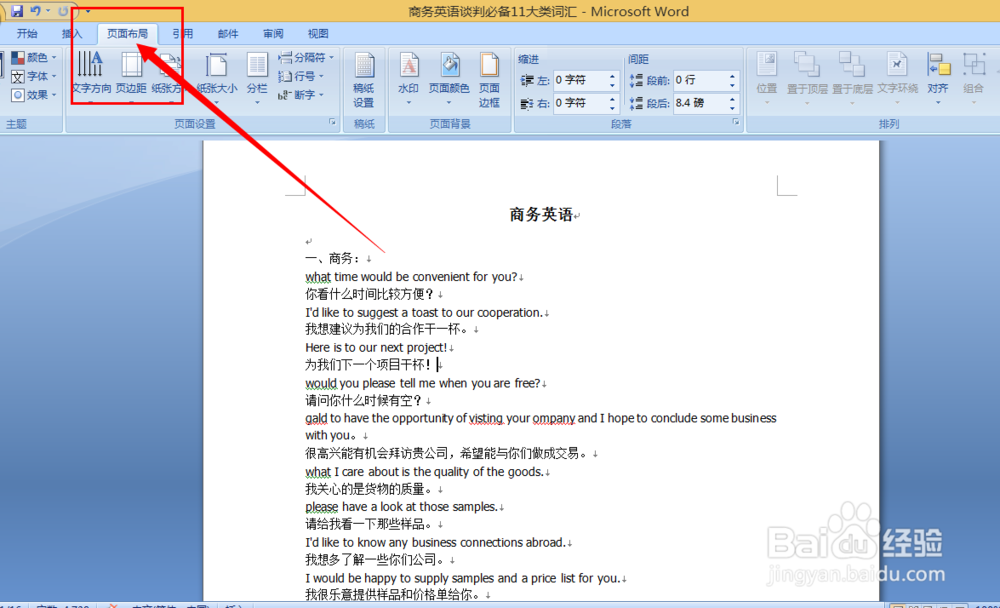Decrease the left indent with the down spinner

612,85
